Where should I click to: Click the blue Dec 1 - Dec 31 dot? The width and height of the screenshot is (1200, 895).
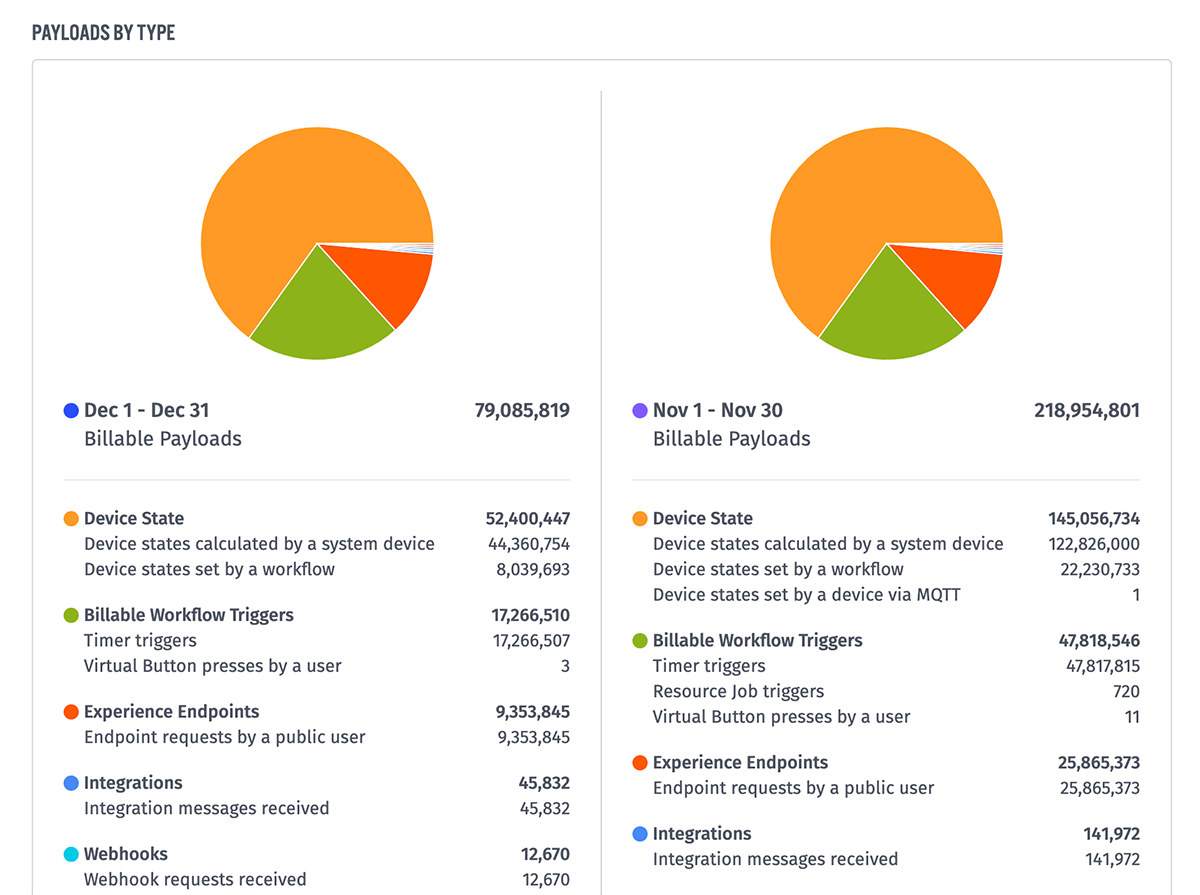pyautogui.click(x=70, y=410)
